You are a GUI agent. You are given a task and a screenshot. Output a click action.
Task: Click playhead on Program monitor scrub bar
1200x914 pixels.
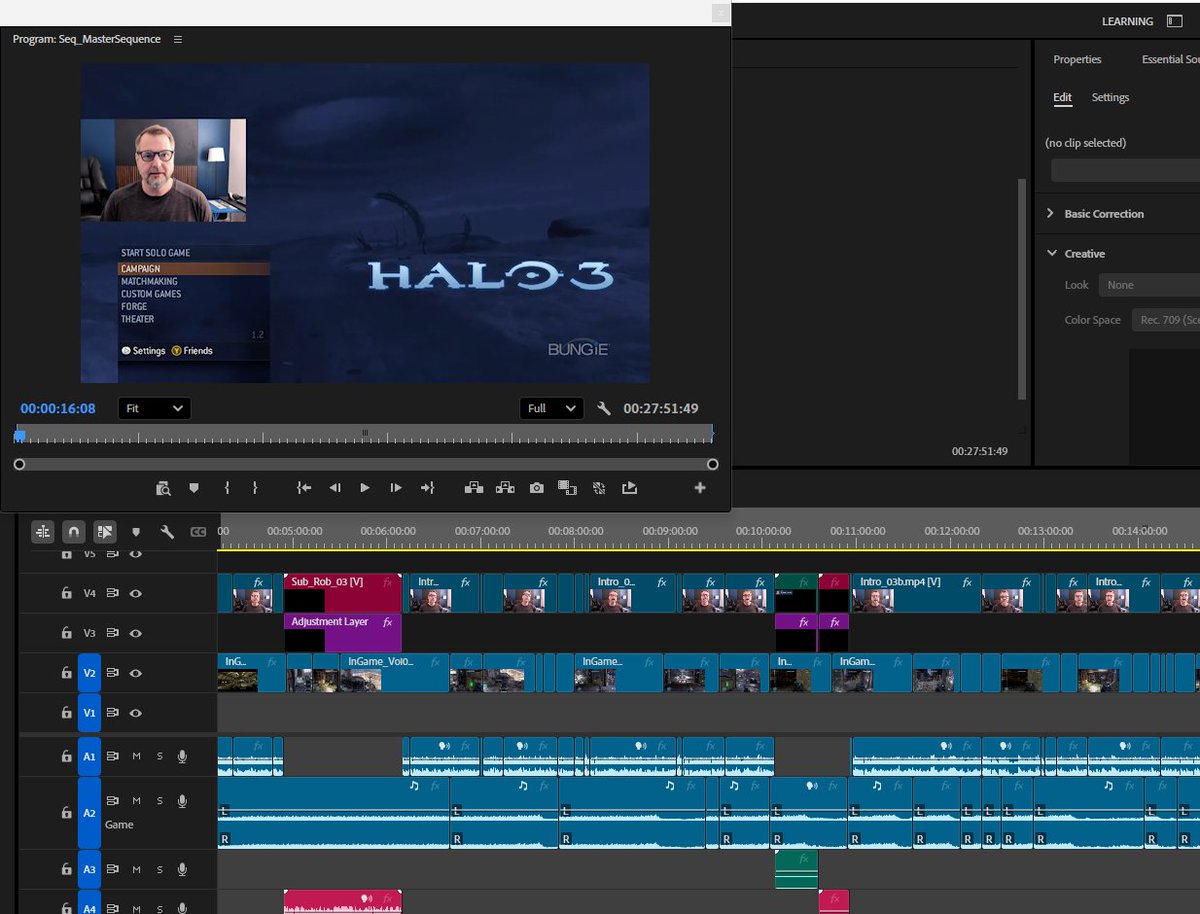coord(19,435)
